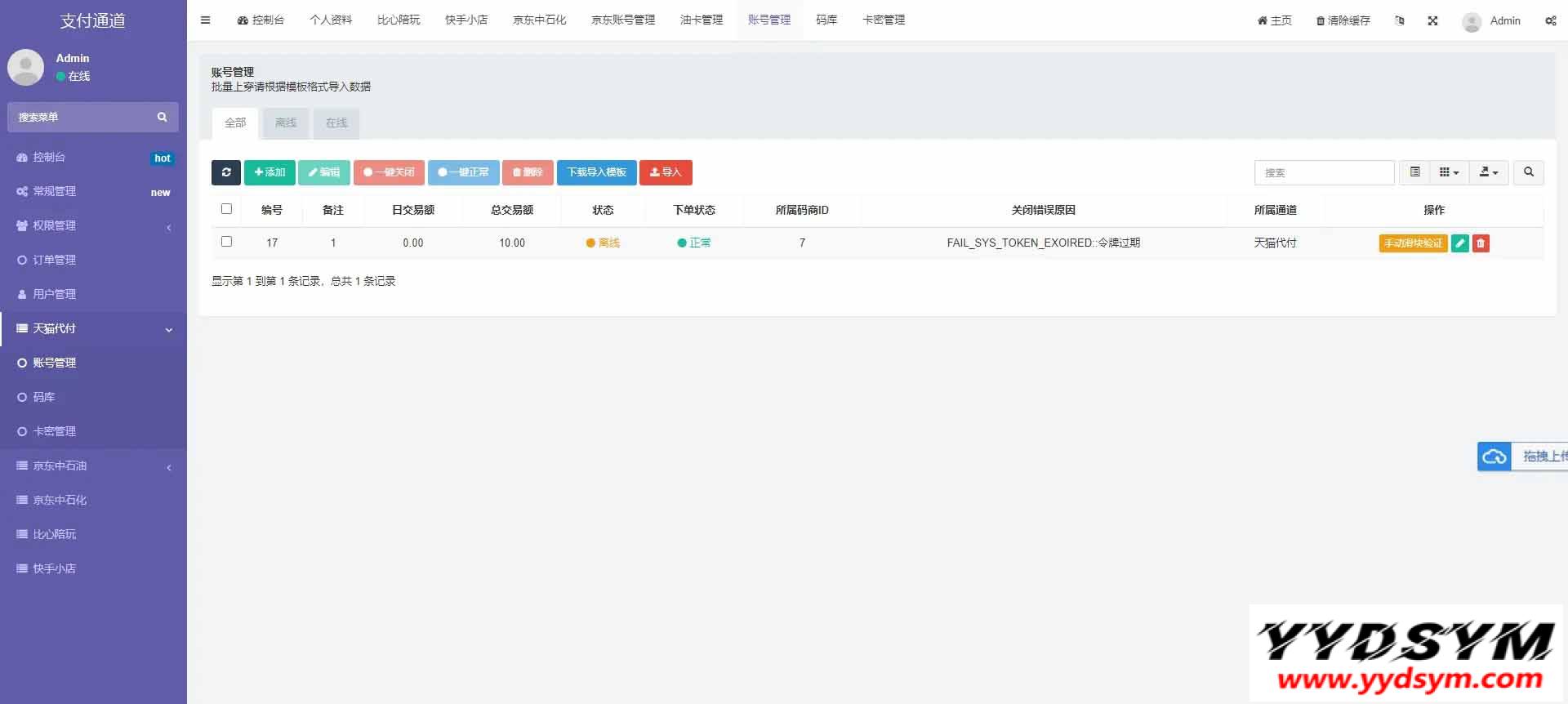Click the fullscreen expand icon in top bar
1568x704 pixels.
pyautogui.click(x=1432, y=21)
